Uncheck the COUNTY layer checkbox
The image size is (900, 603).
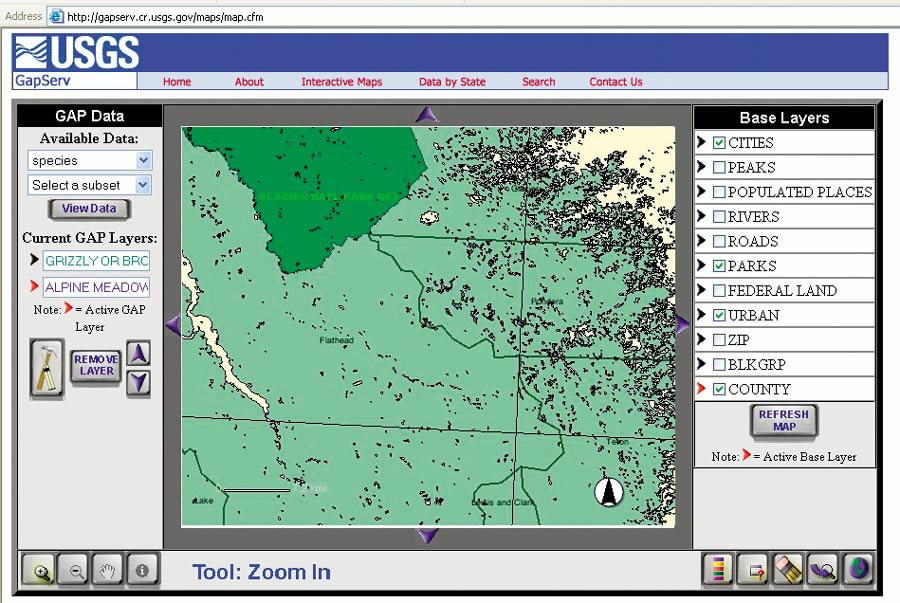click(719, 389)
